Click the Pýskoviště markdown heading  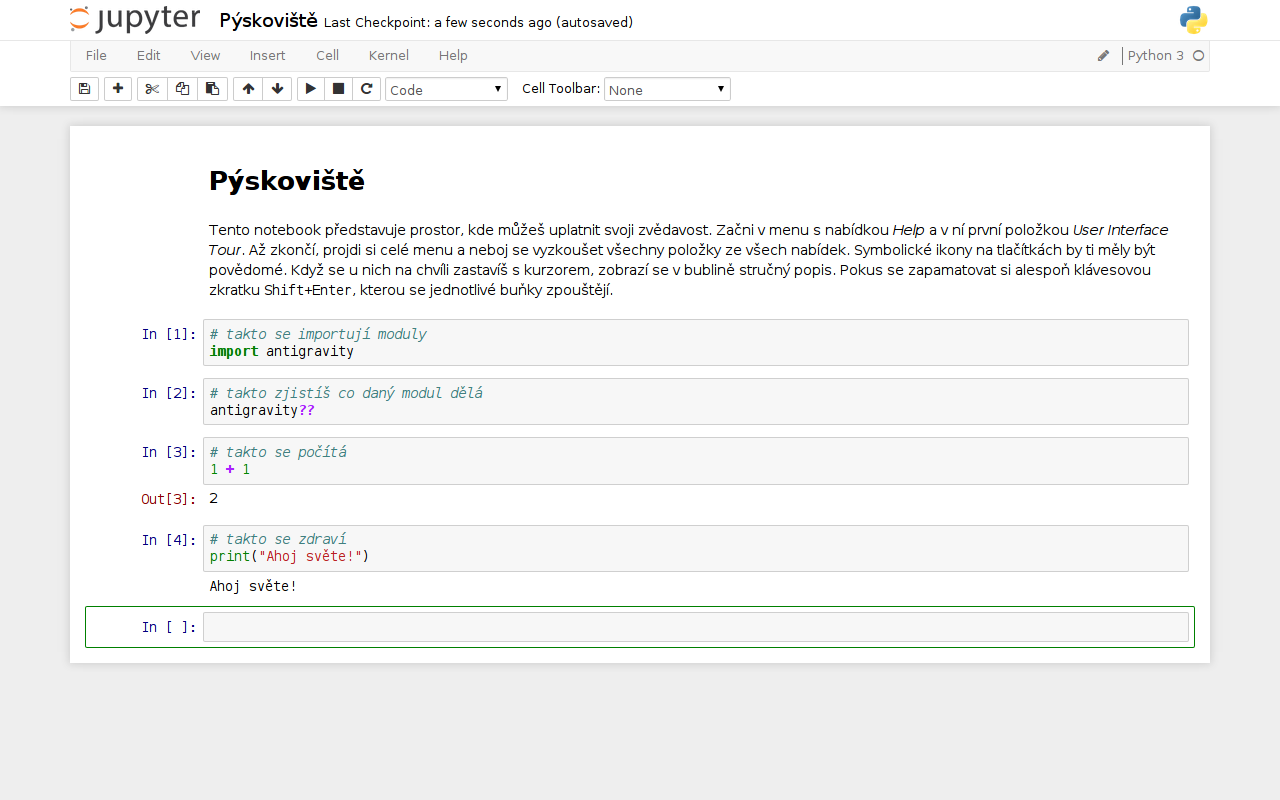click(287, 181)
